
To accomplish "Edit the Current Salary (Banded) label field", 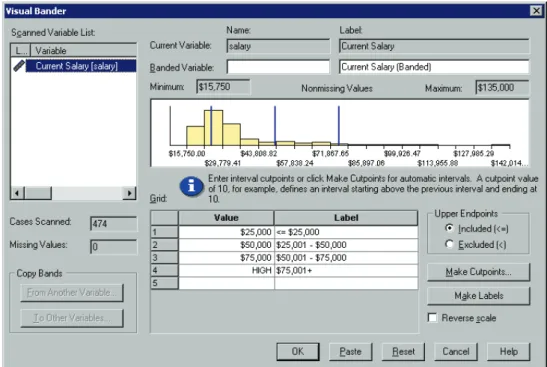I will (434, 67).
